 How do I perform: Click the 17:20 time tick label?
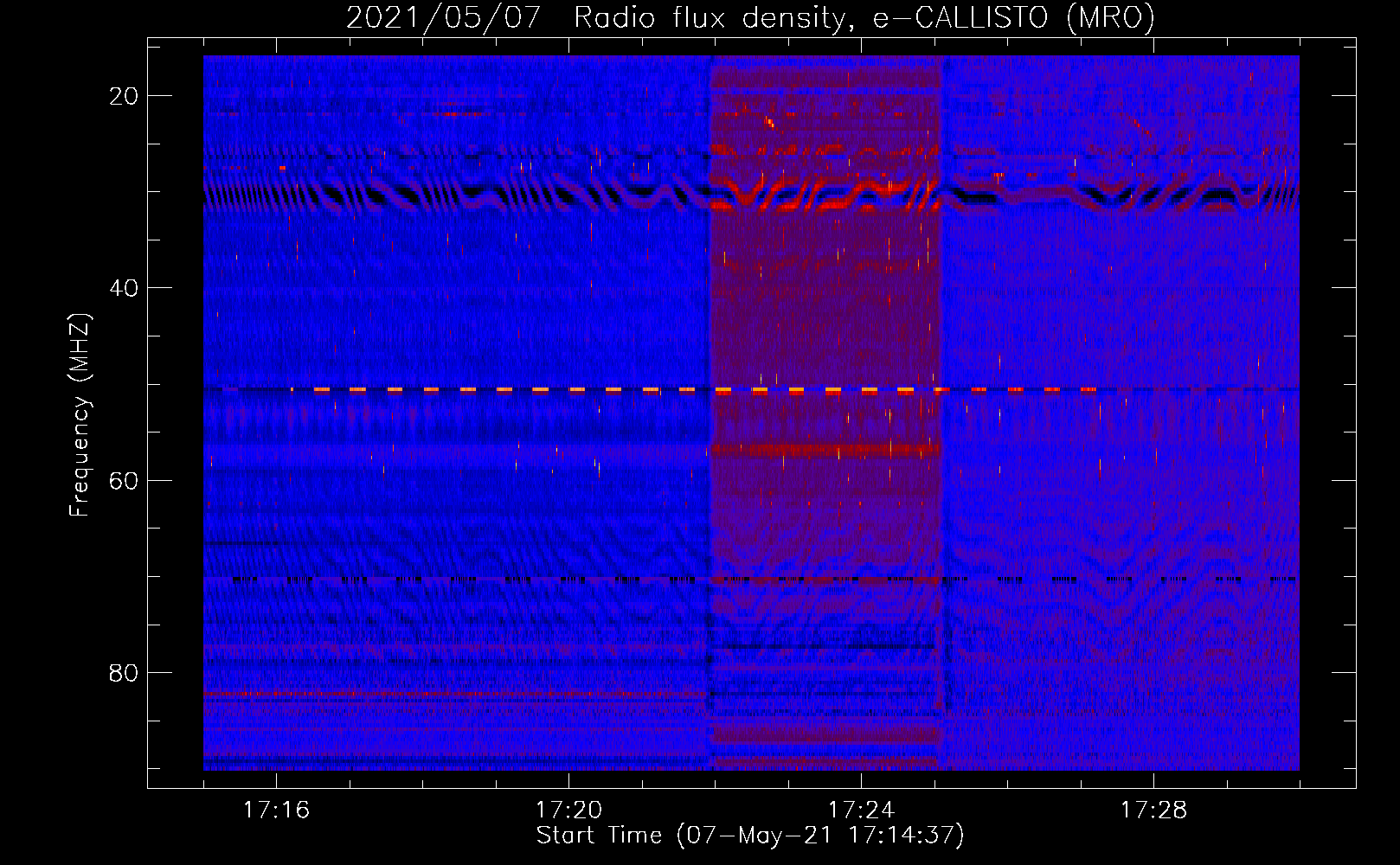(568, 810)
